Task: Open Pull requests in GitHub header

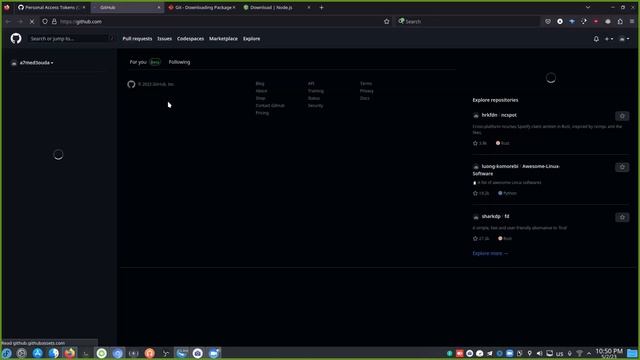Action: click(137, 39)
